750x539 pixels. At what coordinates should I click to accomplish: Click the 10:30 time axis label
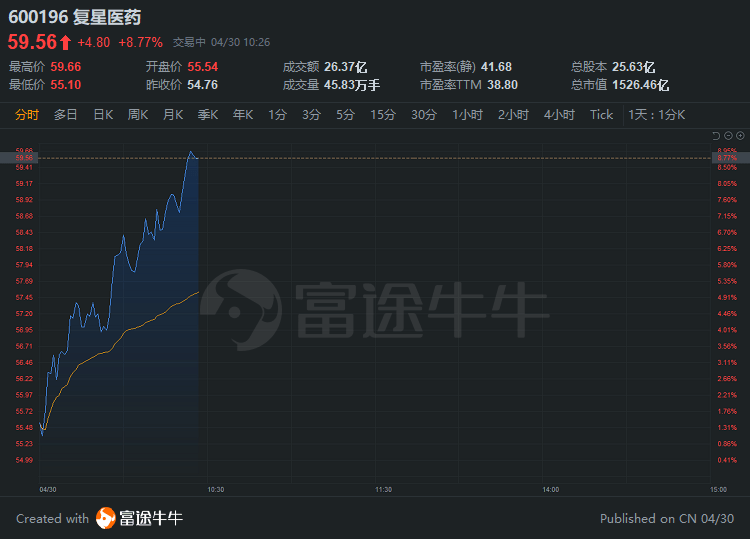(x=216, y=490)
